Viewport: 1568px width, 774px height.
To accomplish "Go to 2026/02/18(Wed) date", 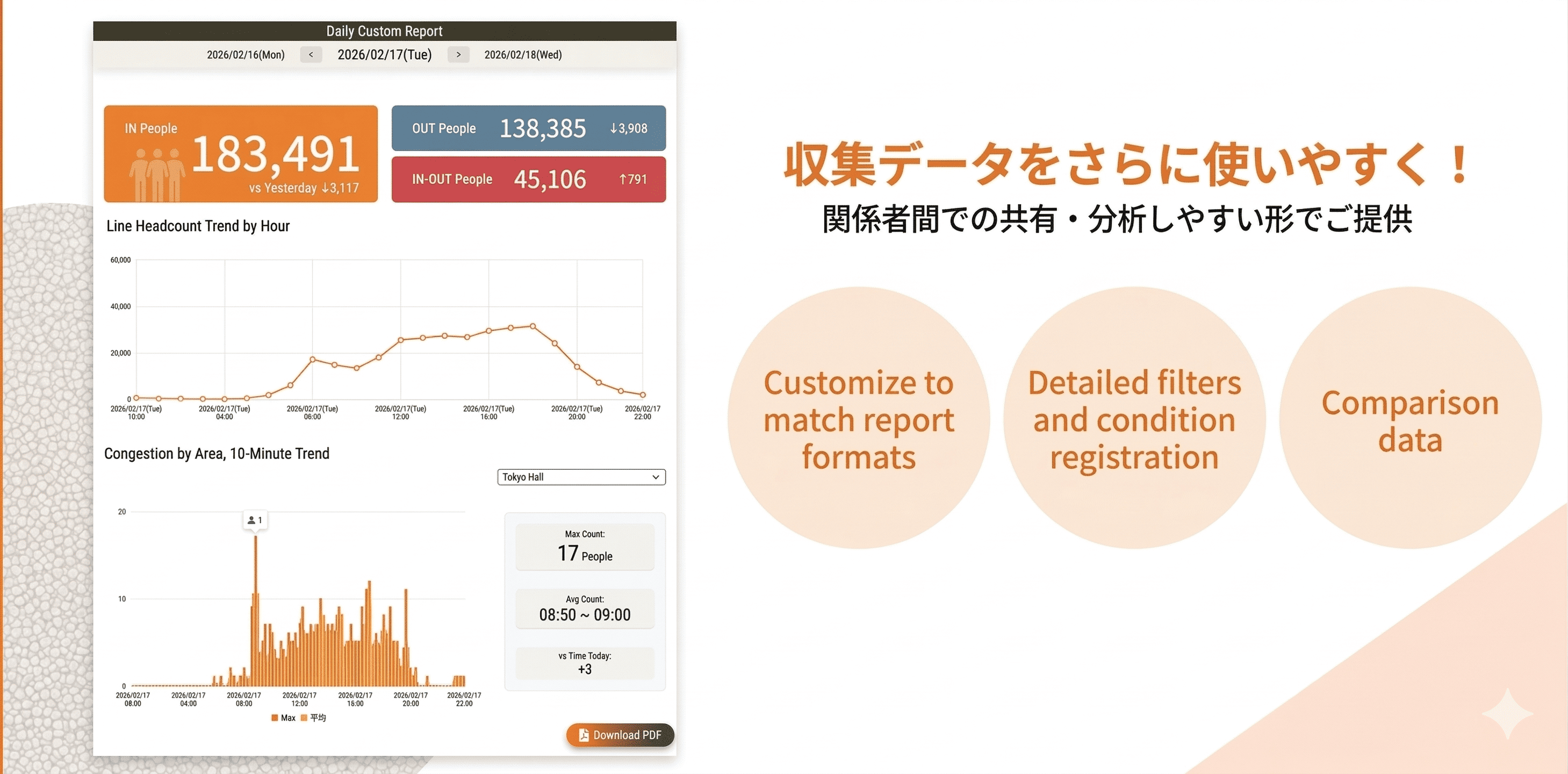I will [523, 55].
